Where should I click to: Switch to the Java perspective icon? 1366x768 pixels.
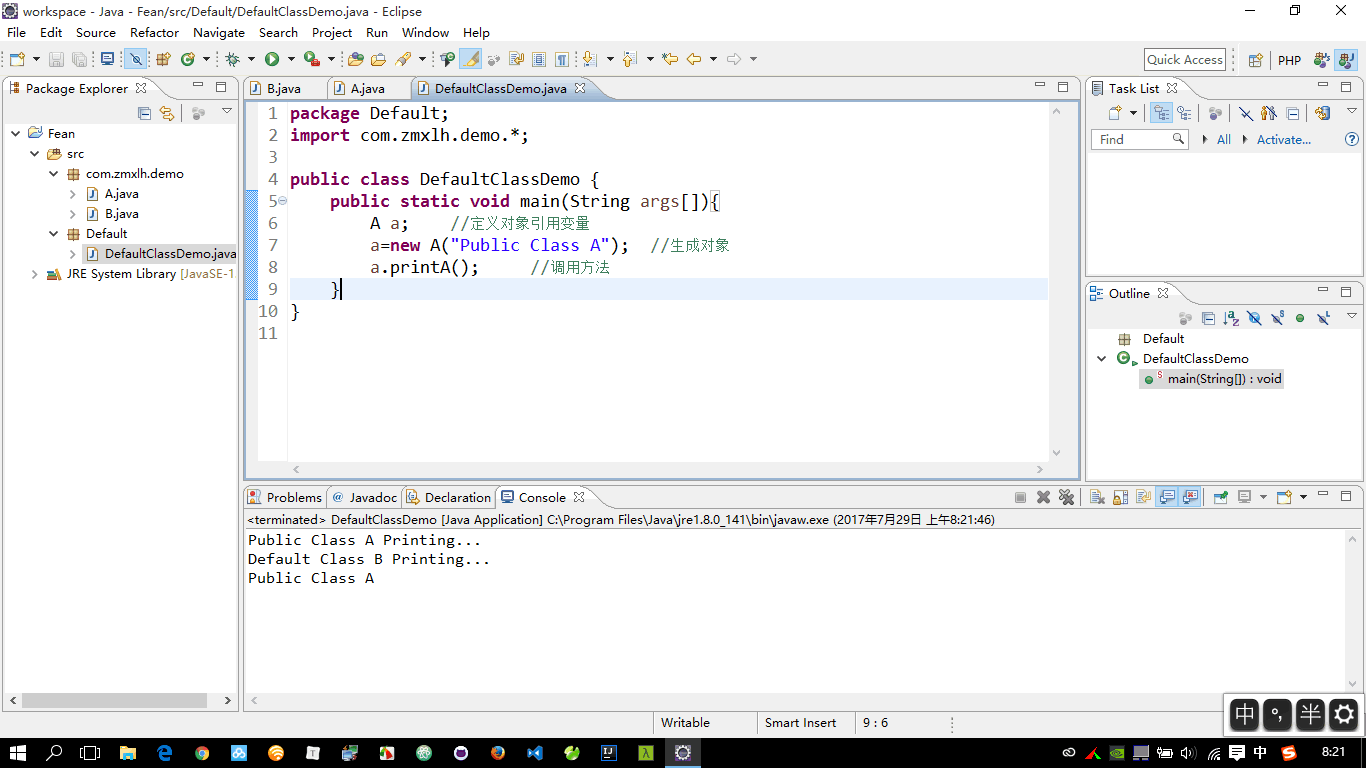[1345, 60]
